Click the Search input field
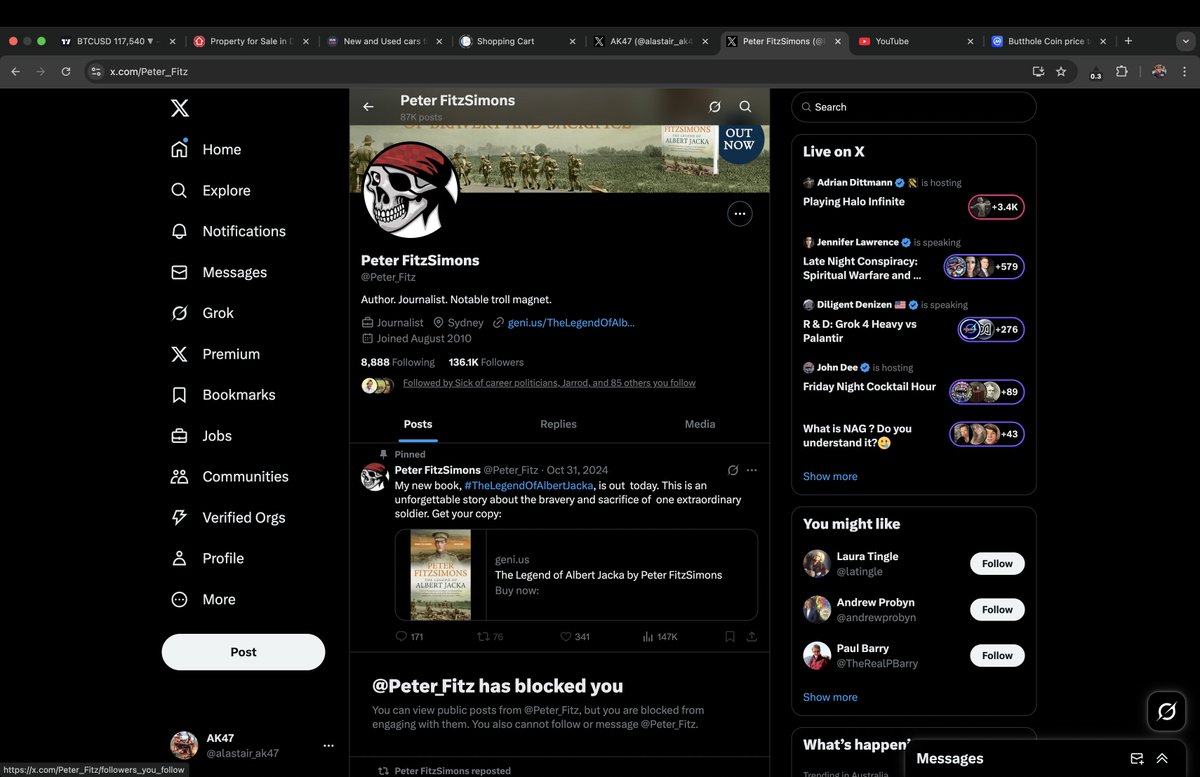The width and height of the screenshot is (1200, 777). [x=914, y=107]
